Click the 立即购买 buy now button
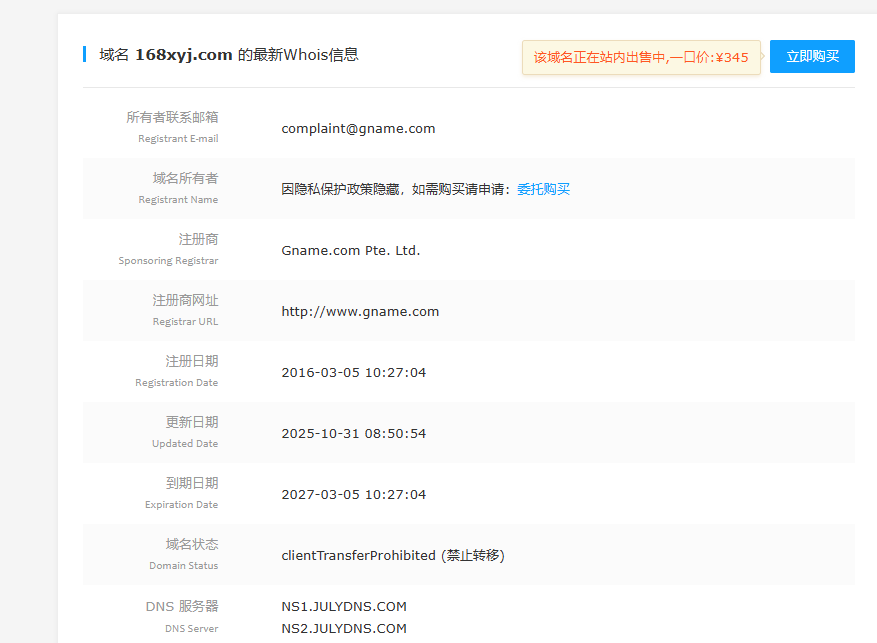877x643 pixels. point(812,57)
